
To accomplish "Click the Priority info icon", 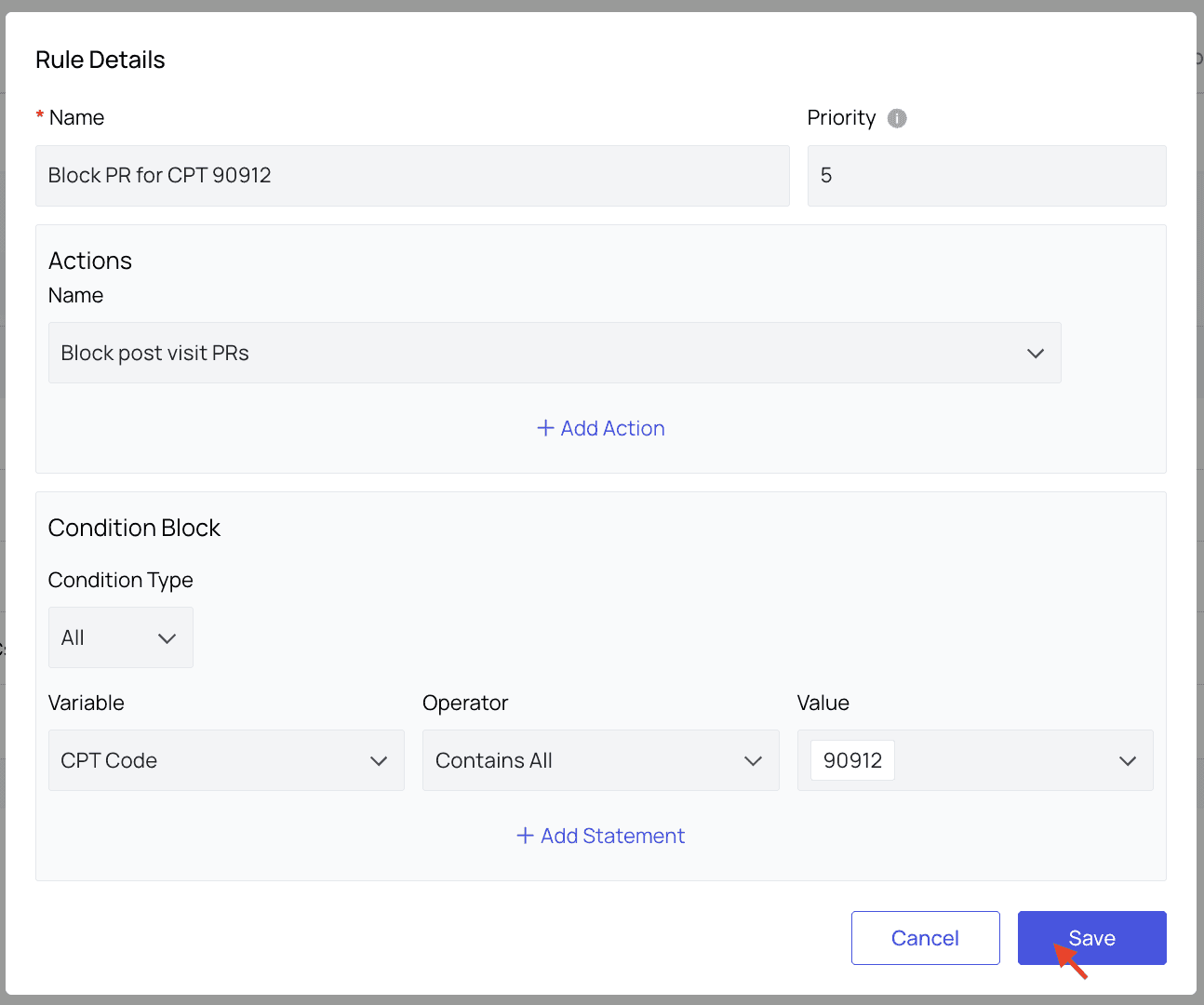I will 897,118.
